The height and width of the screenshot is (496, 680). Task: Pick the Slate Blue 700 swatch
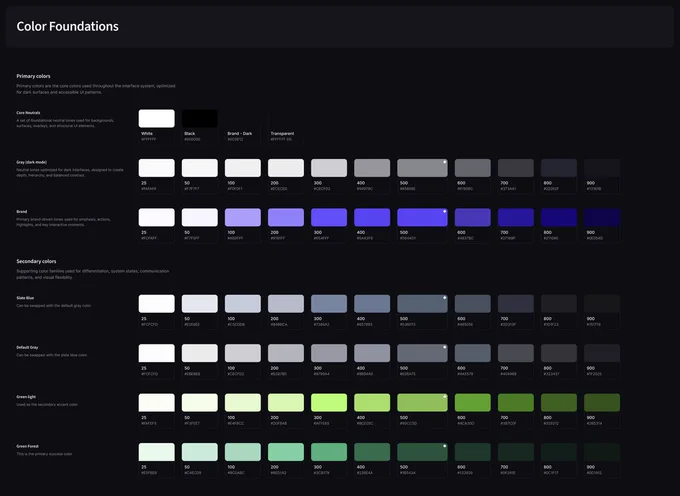516,303
